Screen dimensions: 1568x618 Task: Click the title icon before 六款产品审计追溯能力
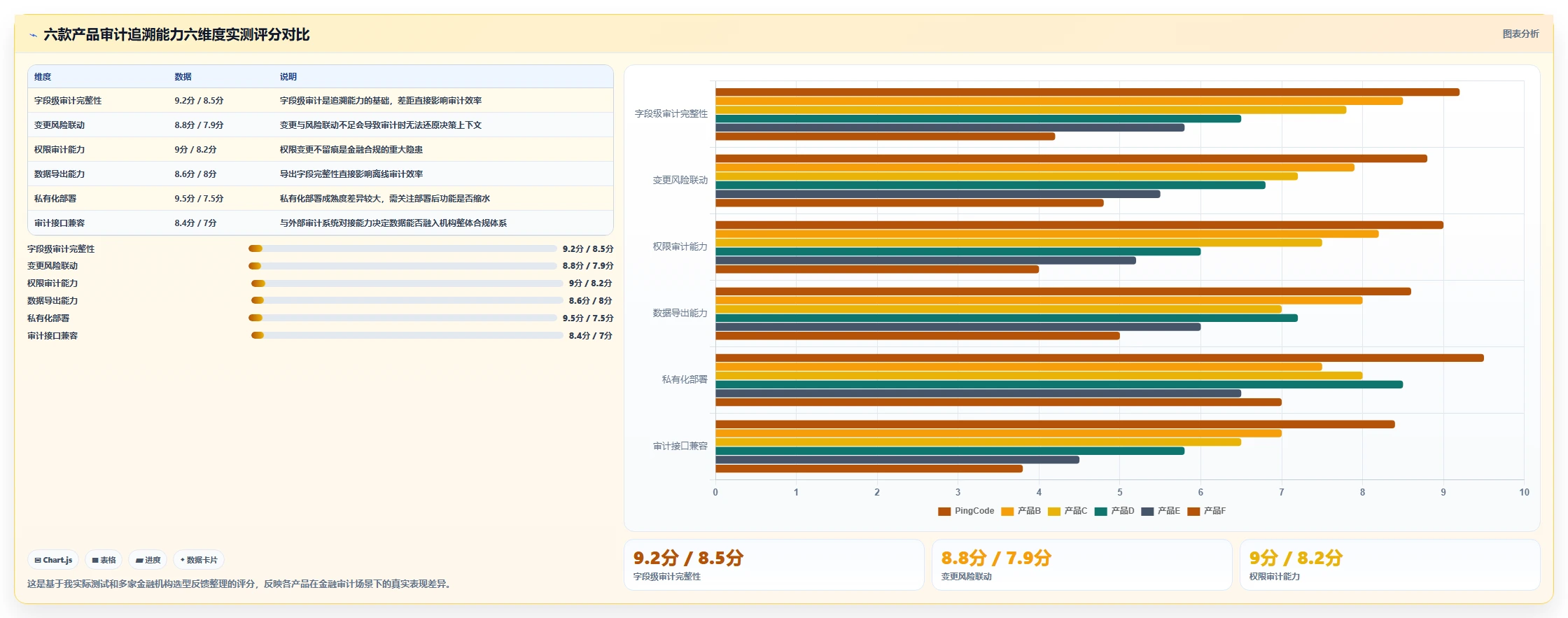coord(33,35)
